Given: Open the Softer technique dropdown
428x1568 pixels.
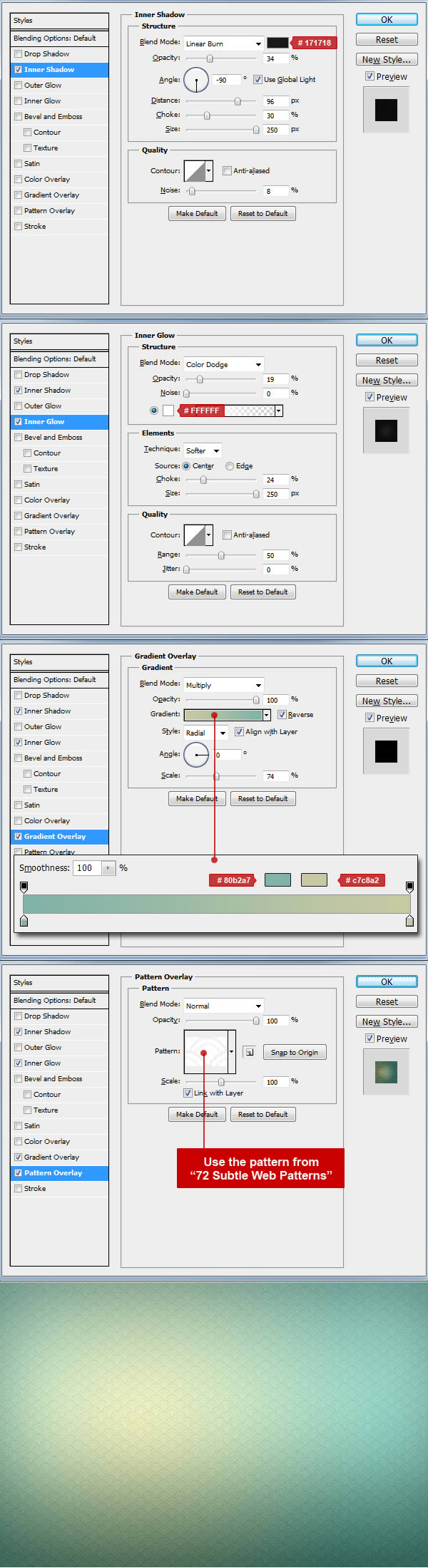Looking at the screenshot, I should [x=203, y=450].
